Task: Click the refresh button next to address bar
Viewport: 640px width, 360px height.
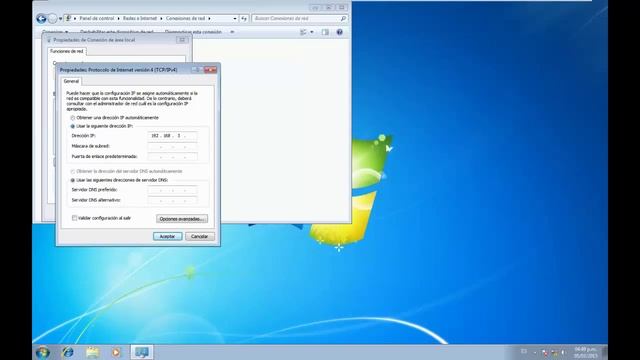Action: point(244,18)
